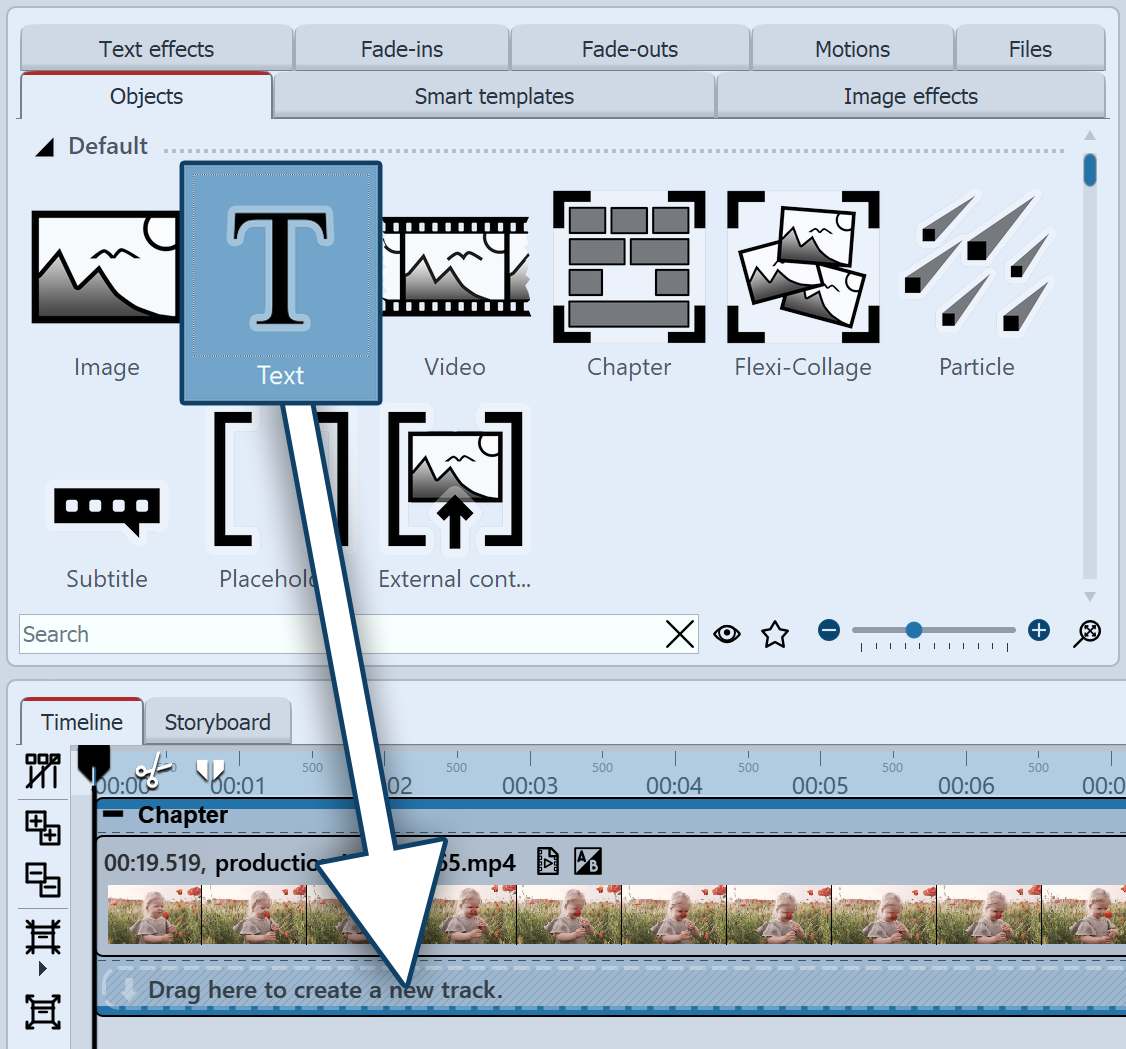
Task: Select the Subtitle object
Action: tap(106, 510)
